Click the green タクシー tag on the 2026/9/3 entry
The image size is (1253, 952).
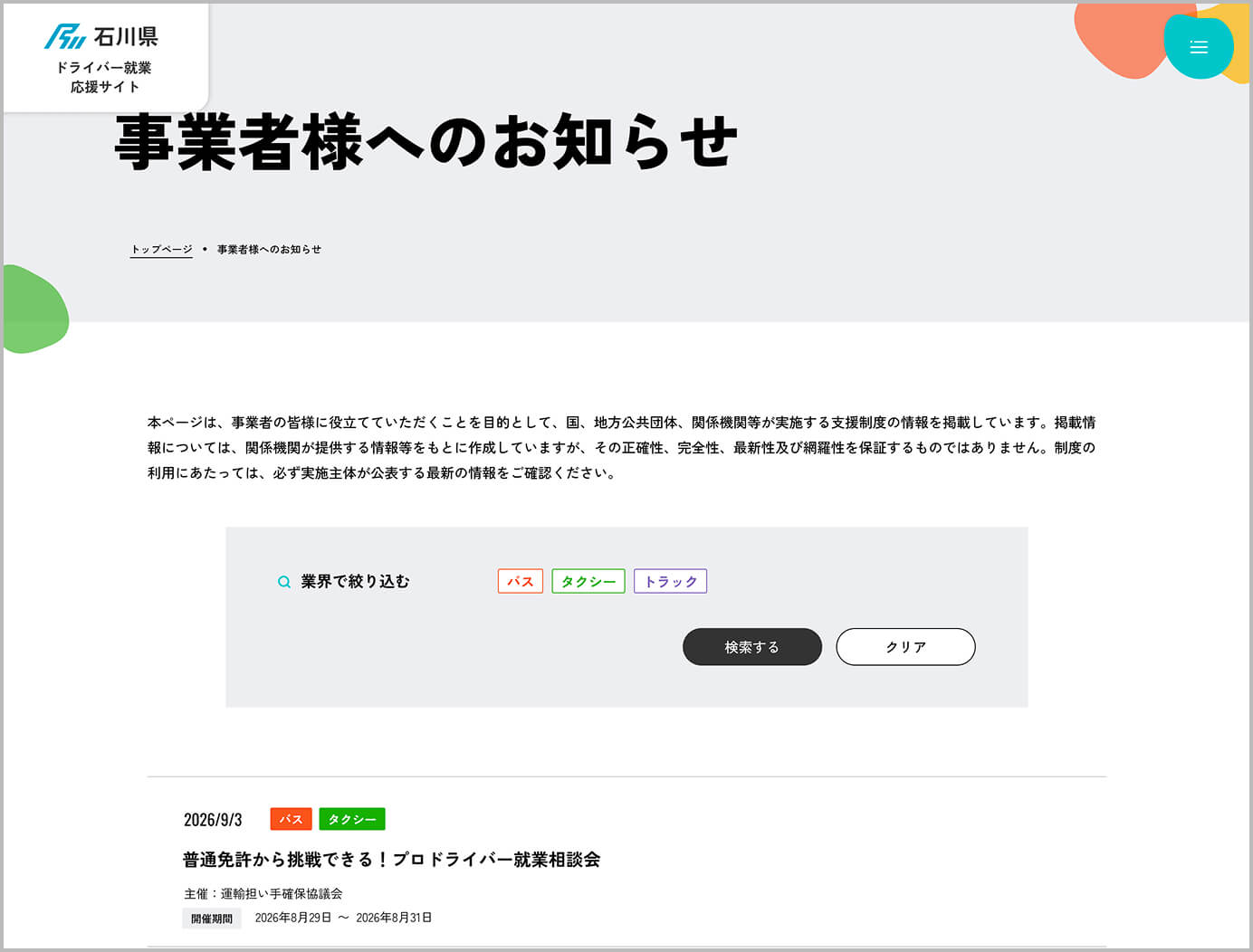[352, 819]
